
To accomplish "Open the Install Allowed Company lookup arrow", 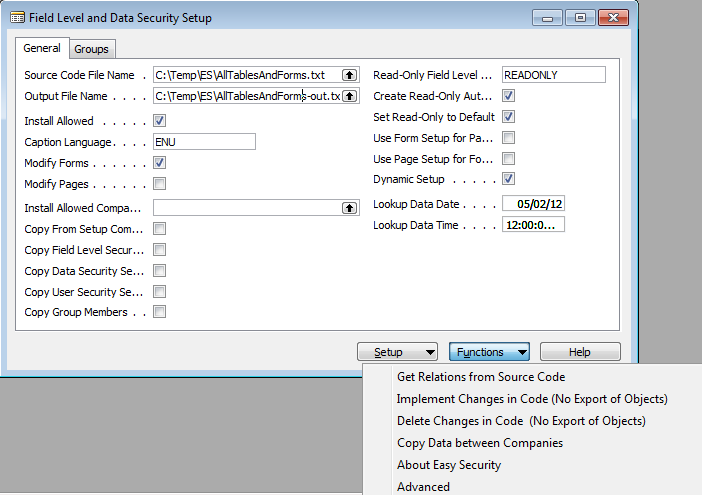I will coord(349,208).
